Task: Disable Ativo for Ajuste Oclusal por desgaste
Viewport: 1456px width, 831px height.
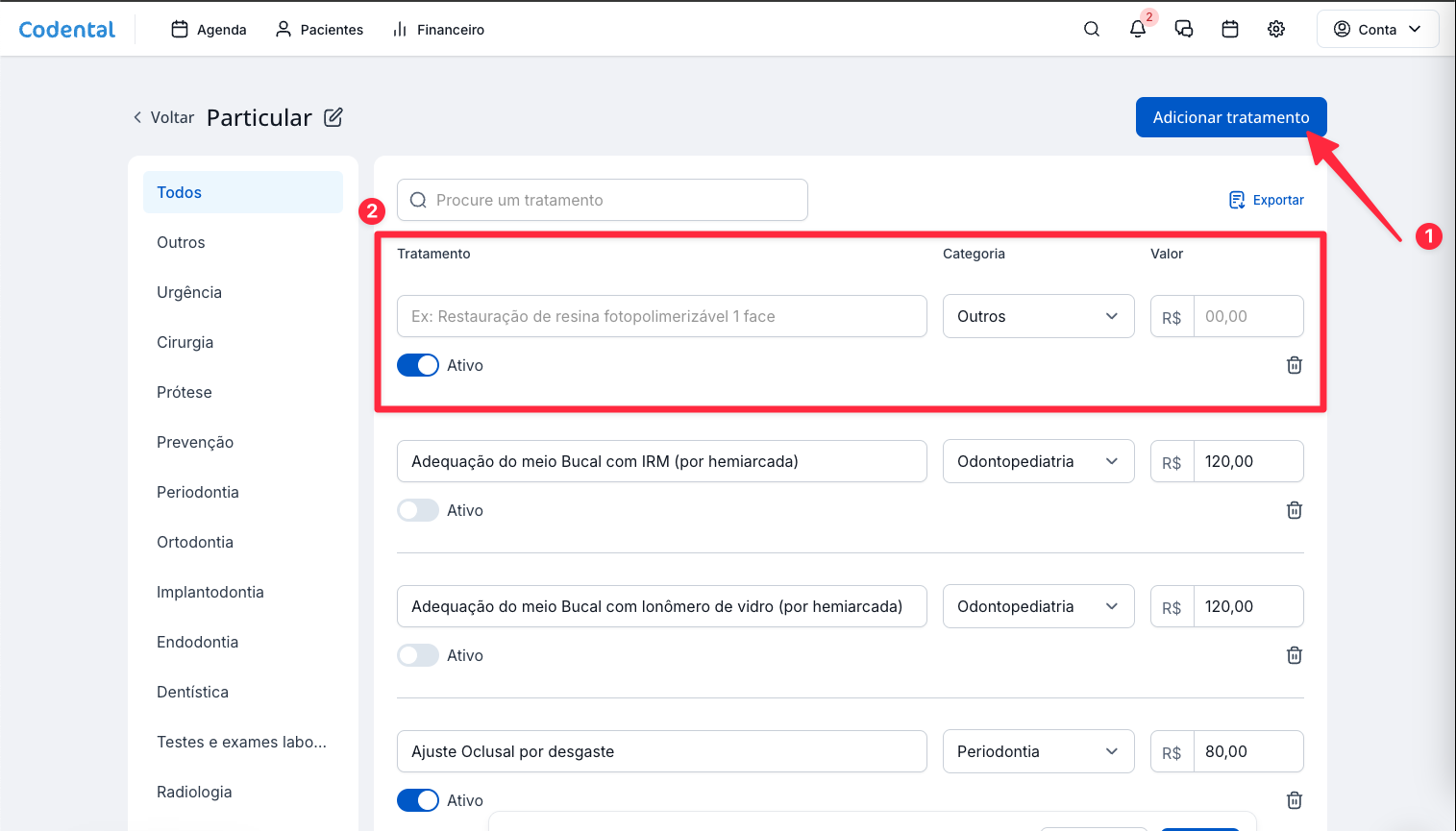Action: 418,800
